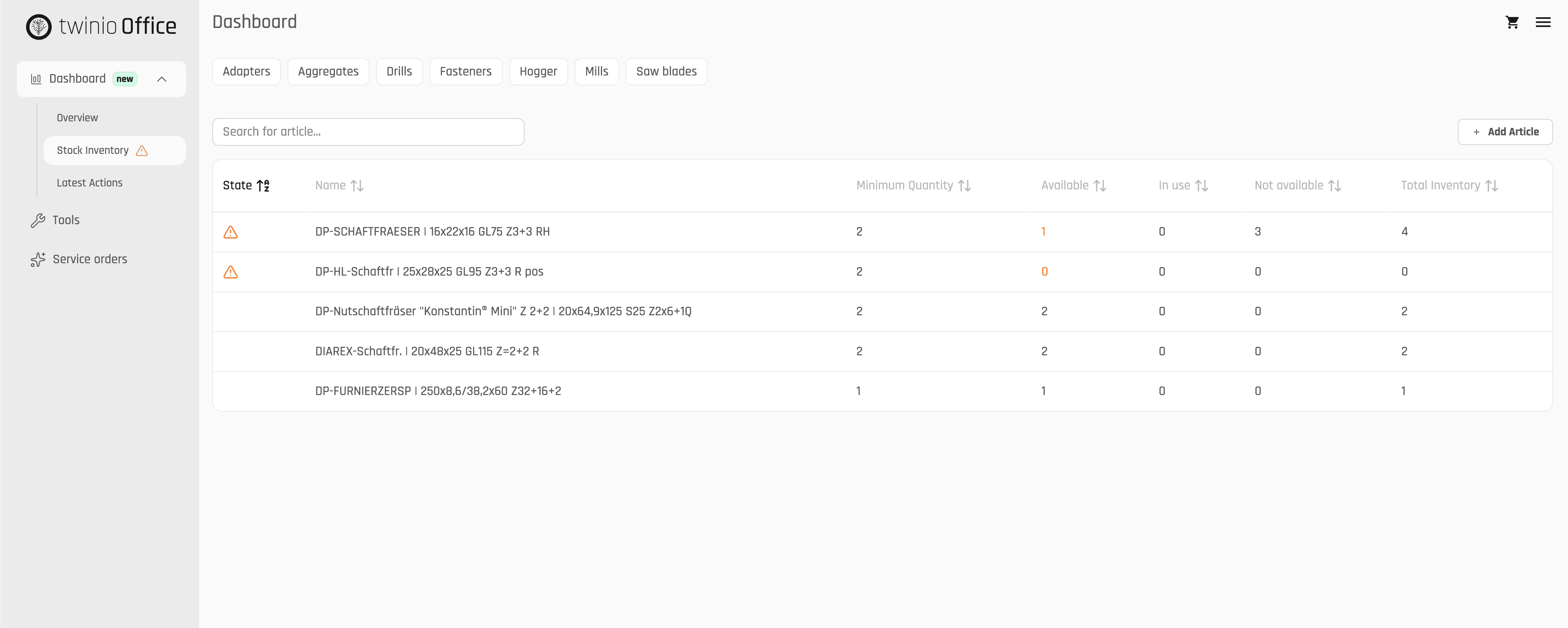Filter by Mills category
The height and width of the screenshot is (628, 1568).
597,72
